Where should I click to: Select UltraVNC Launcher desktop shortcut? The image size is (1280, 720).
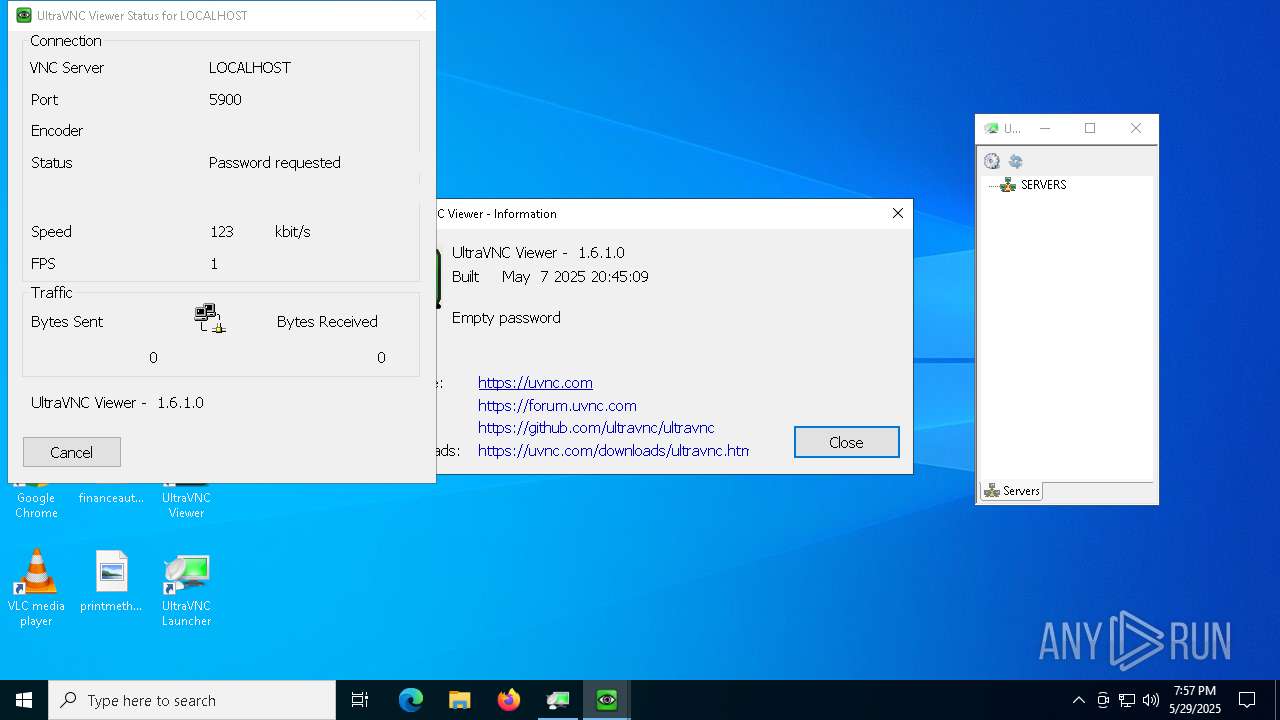186,589
